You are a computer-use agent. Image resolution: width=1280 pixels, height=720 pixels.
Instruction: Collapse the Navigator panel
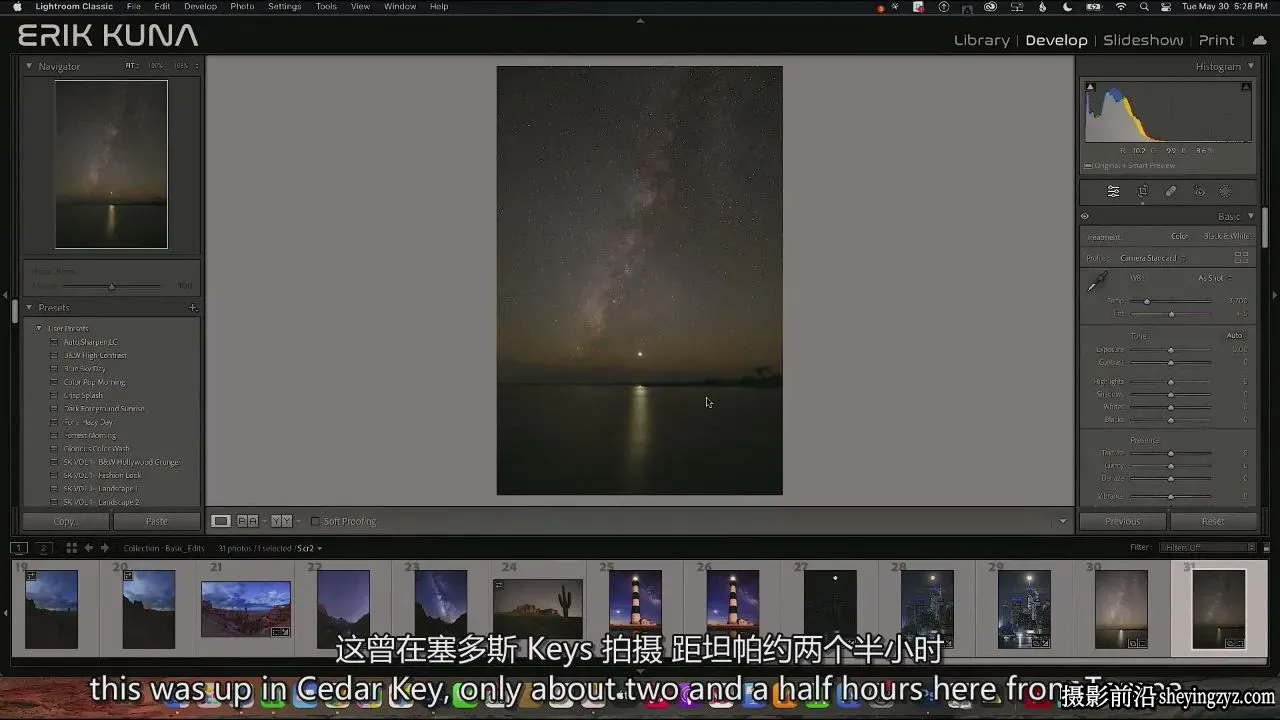pos(29,66)
